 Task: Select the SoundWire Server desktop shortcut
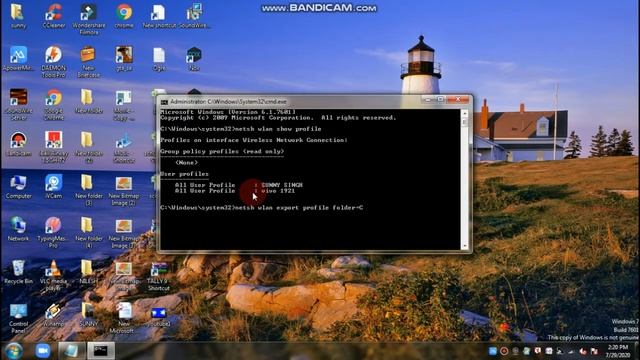(18, 104)
